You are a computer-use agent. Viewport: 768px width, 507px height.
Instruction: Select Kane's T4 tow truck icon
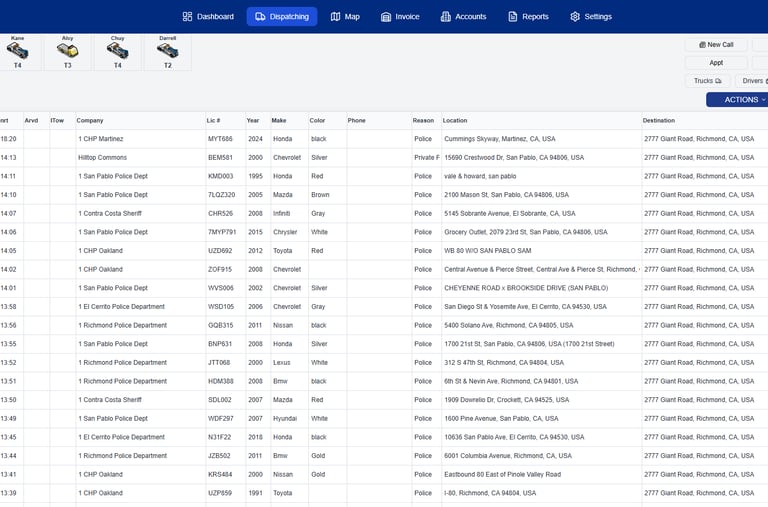pyautogui.click(x=18, y=52)
